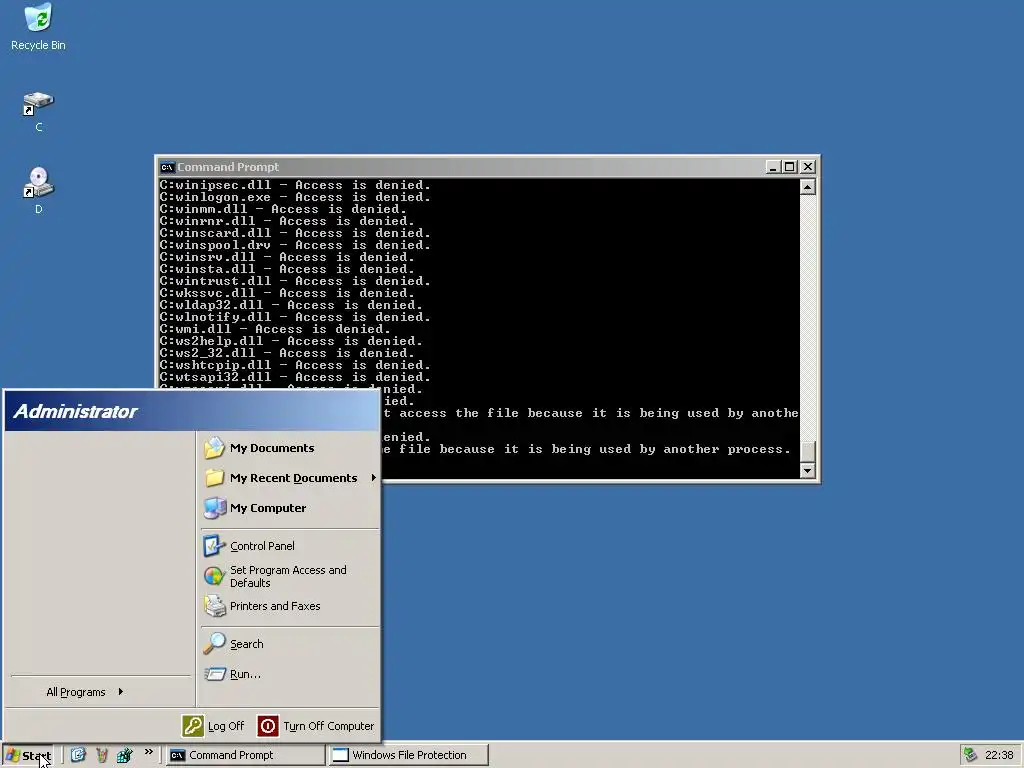Click line 'C:wtsapi32.dll - Access is denied.'
Screen dimensions: 1024x768
point(295,377)
